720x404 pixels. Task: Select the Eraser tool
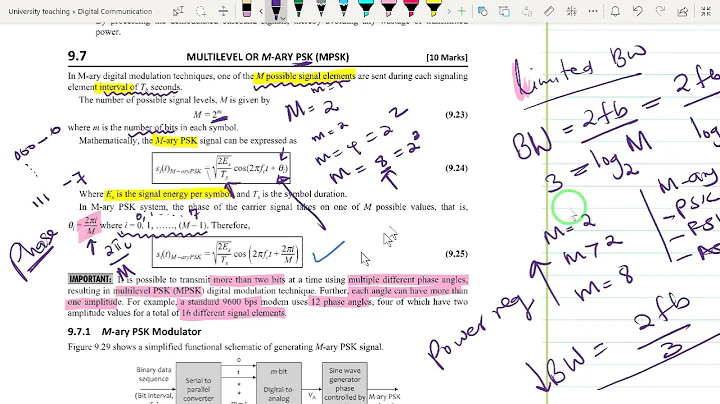click(247, 9)
